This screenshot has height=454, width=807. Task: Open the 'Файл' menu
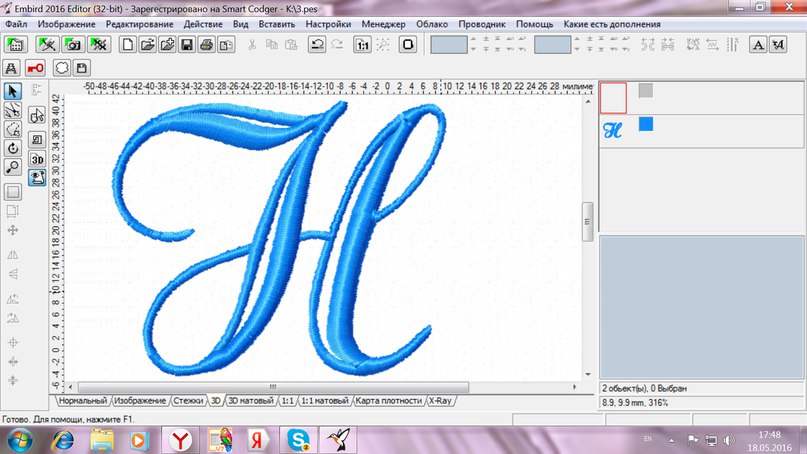[x=16, y=22]
